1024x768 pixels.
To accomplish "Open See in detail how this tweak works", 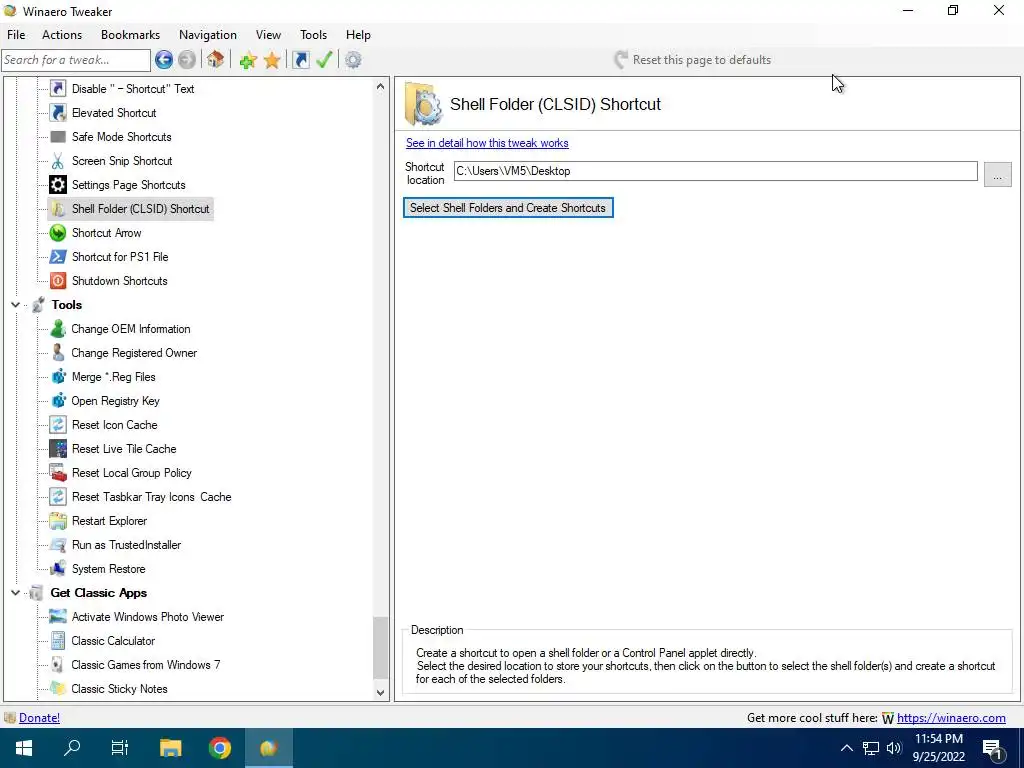I will point(487,143).
